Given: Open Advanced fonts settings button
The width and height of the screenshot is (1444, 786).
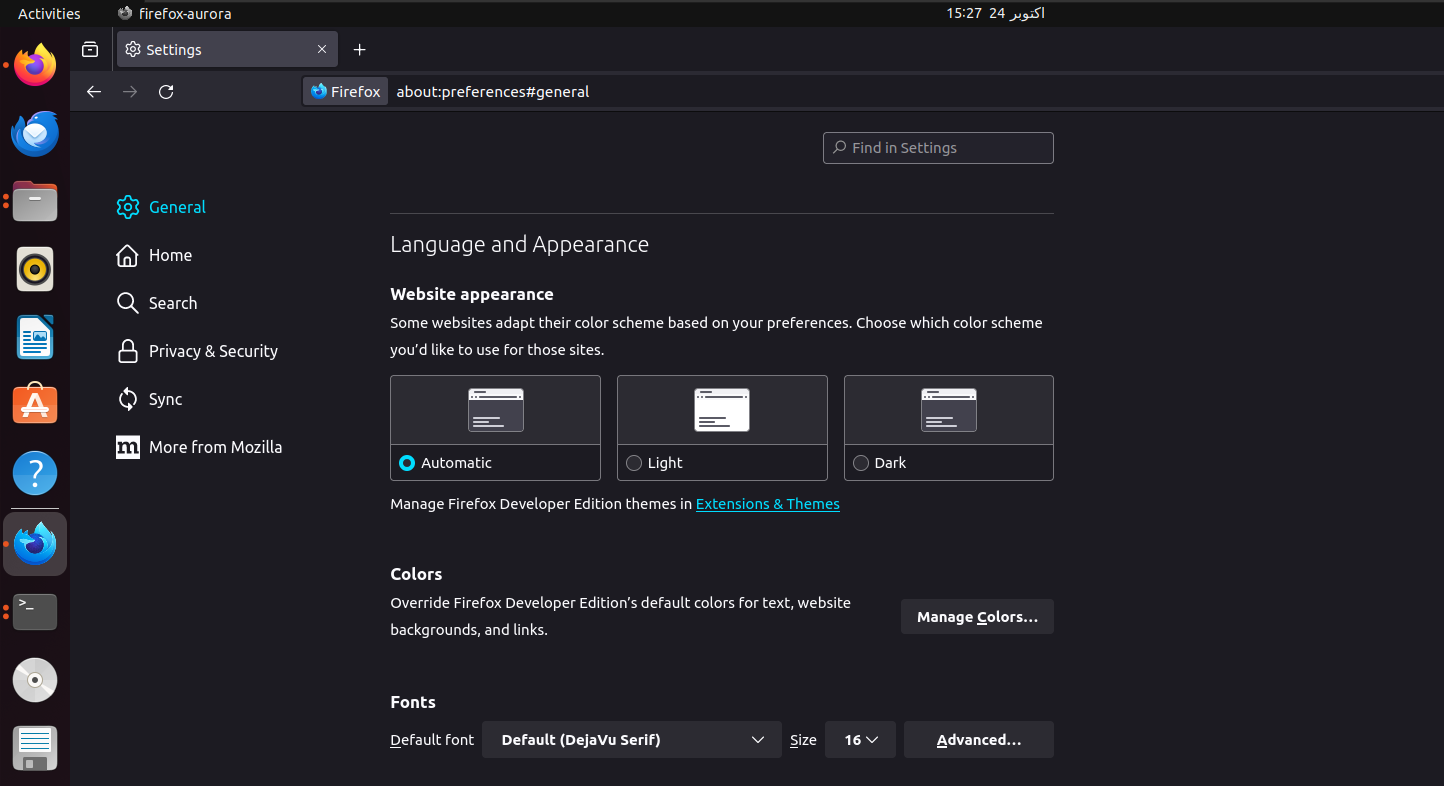Looking at the screenshot, I should [979, 740].
